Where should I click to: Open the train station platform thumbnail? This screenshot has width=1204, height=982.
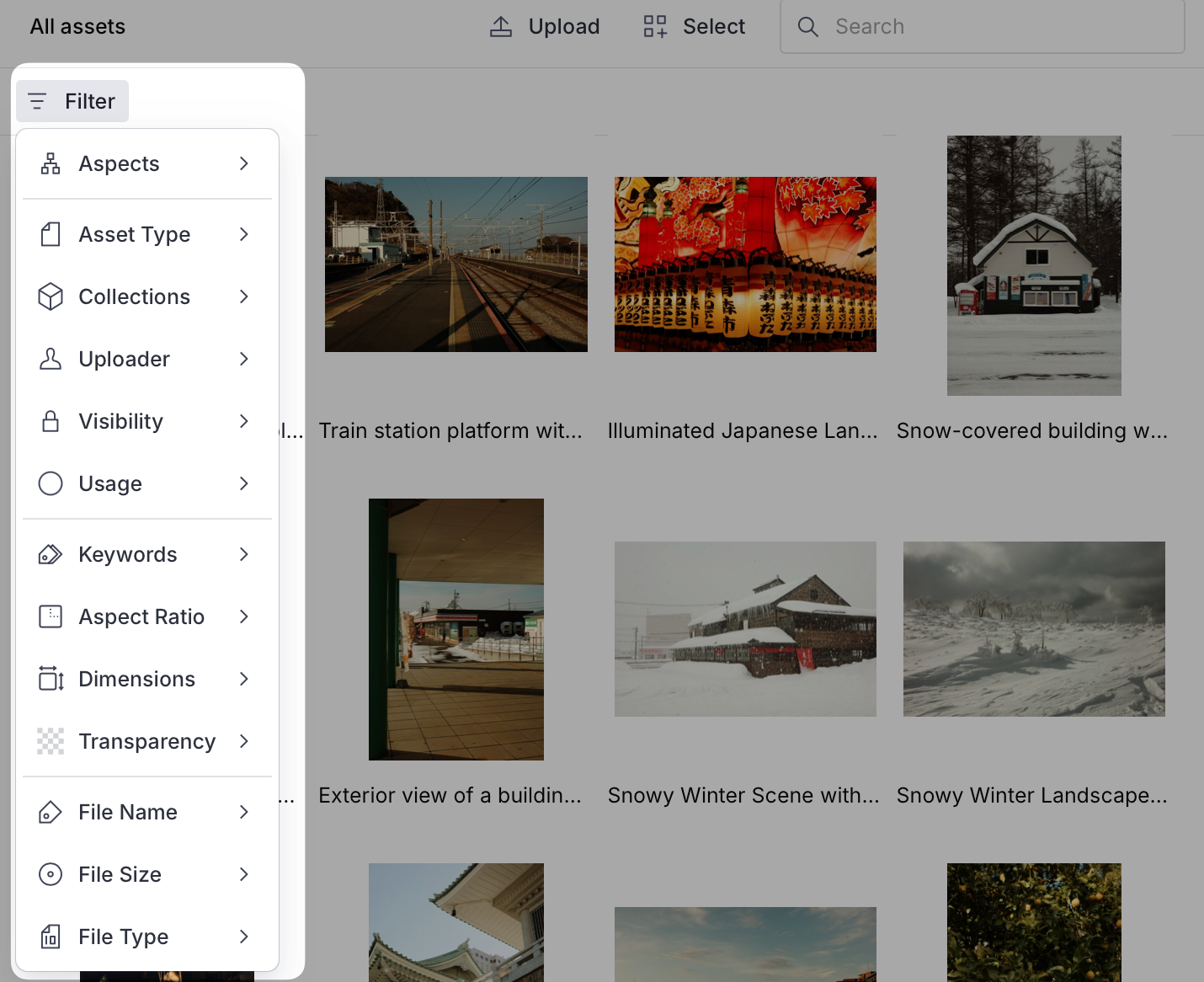(x=456, y=264)
